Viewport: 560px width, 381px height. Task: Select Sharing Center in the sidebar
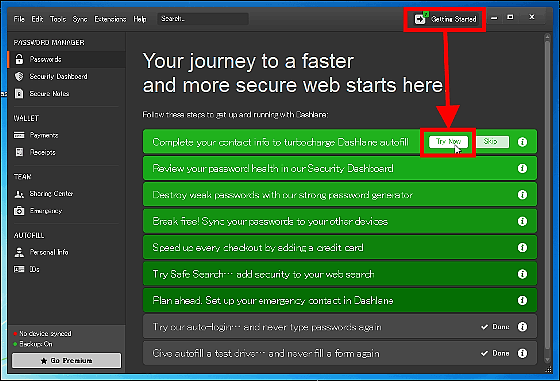tap(66, 194)
